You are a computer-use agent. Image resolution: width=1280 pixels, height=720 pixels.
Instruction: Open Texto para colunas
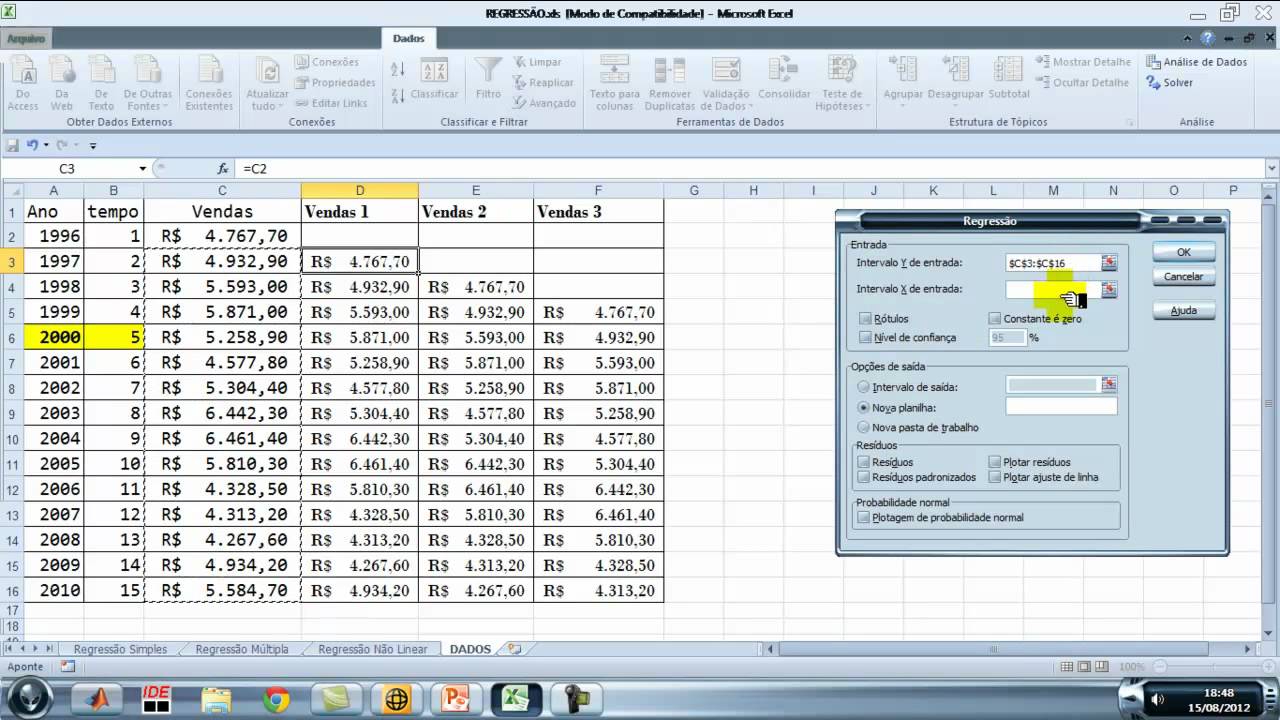(615, 84)
